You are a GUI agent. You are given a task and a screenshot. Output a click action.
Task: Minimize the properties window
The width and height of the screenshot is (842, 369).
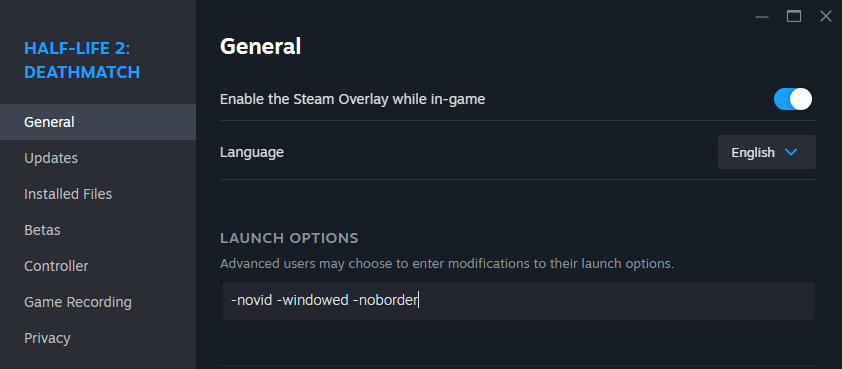pyautogui.click(x=762, y=17)
